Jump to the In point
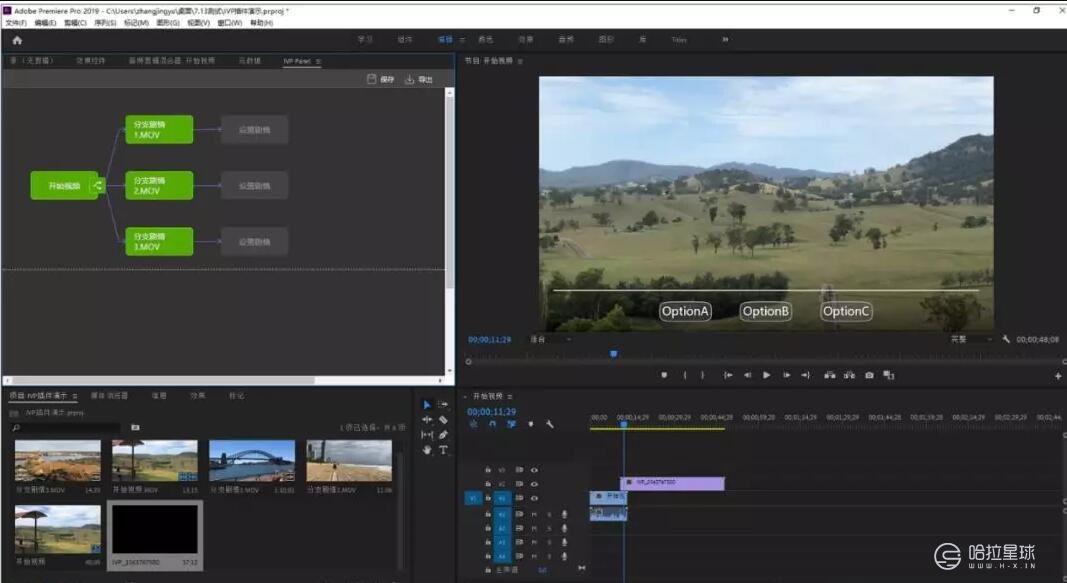 728,375
